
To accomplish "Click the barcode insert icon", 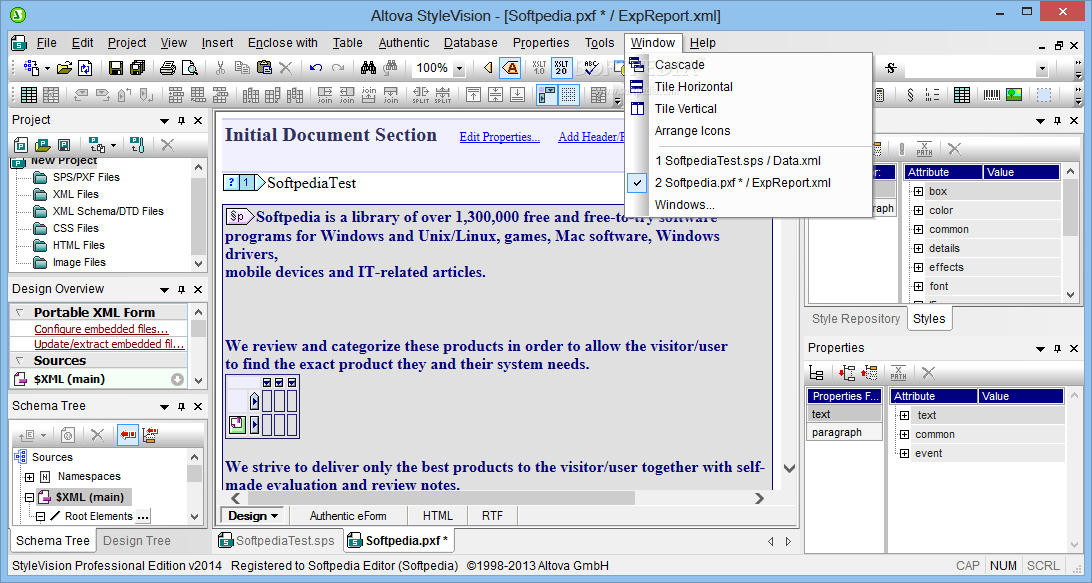I will coord(992,95).
